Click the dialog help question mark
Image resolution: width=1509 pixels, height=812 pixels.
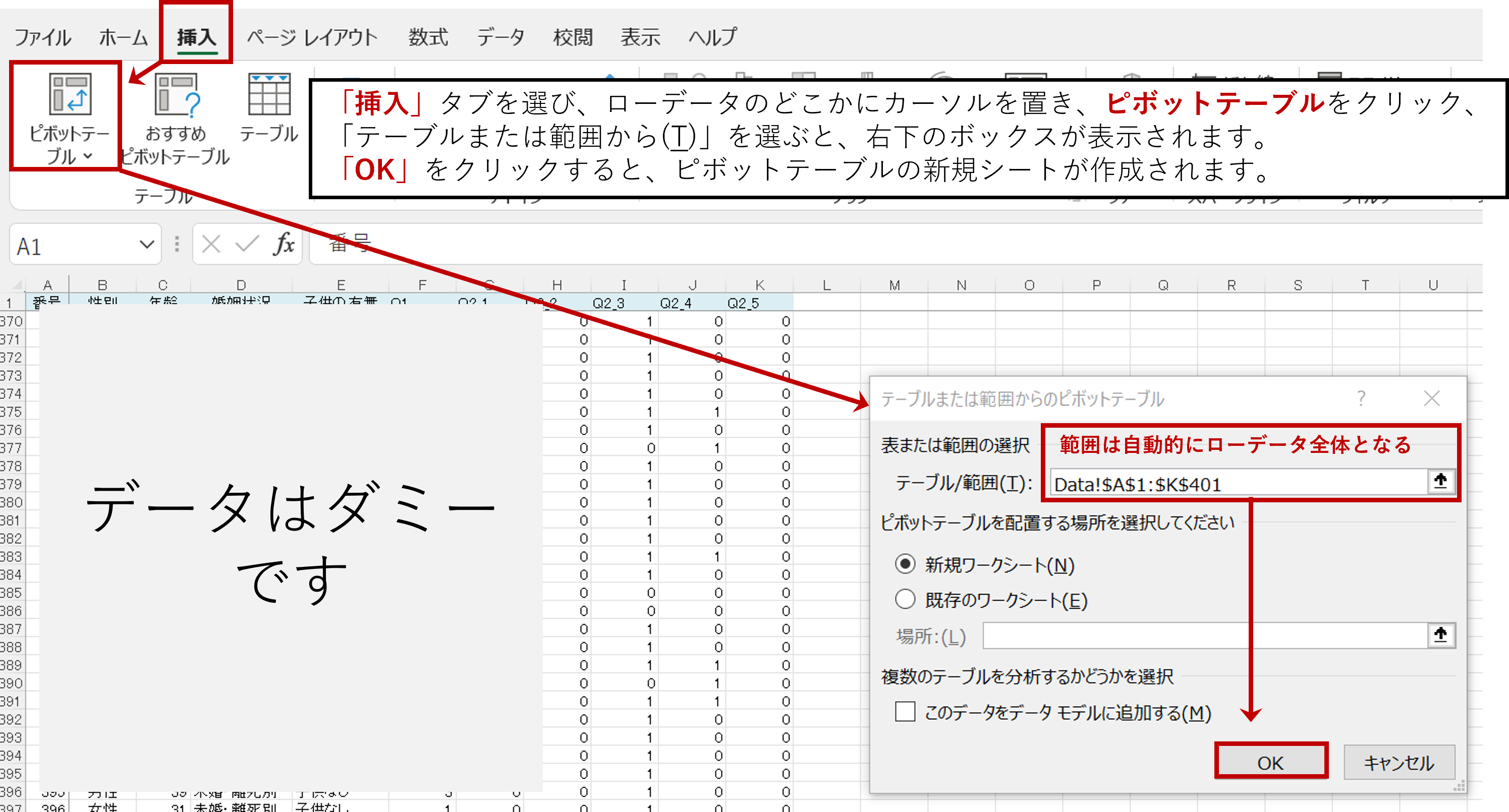pyautogui.click(x=1361, y=398)
